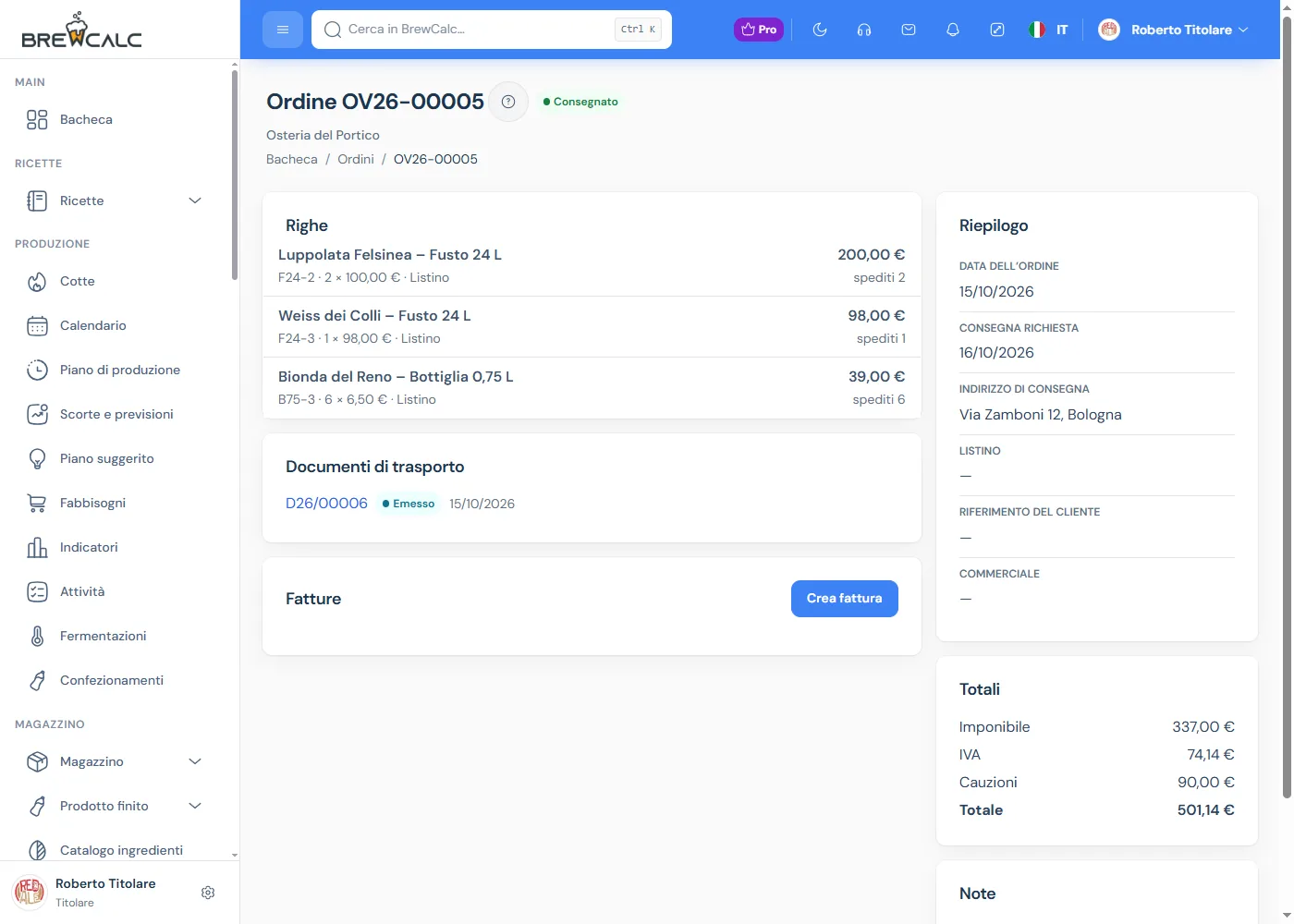
Task: Toggle the sidebar hamburger menu button
Action: point(283,30)
